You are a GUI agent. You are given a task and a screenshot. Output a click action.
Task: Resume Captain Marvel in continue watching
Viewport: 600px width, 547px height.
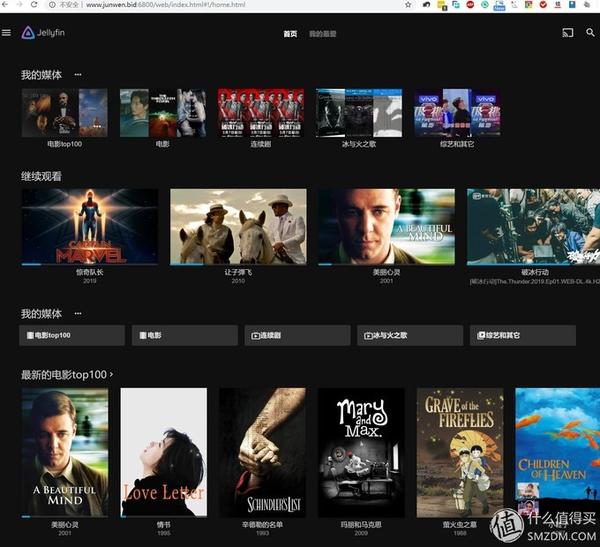coord(90,227)
